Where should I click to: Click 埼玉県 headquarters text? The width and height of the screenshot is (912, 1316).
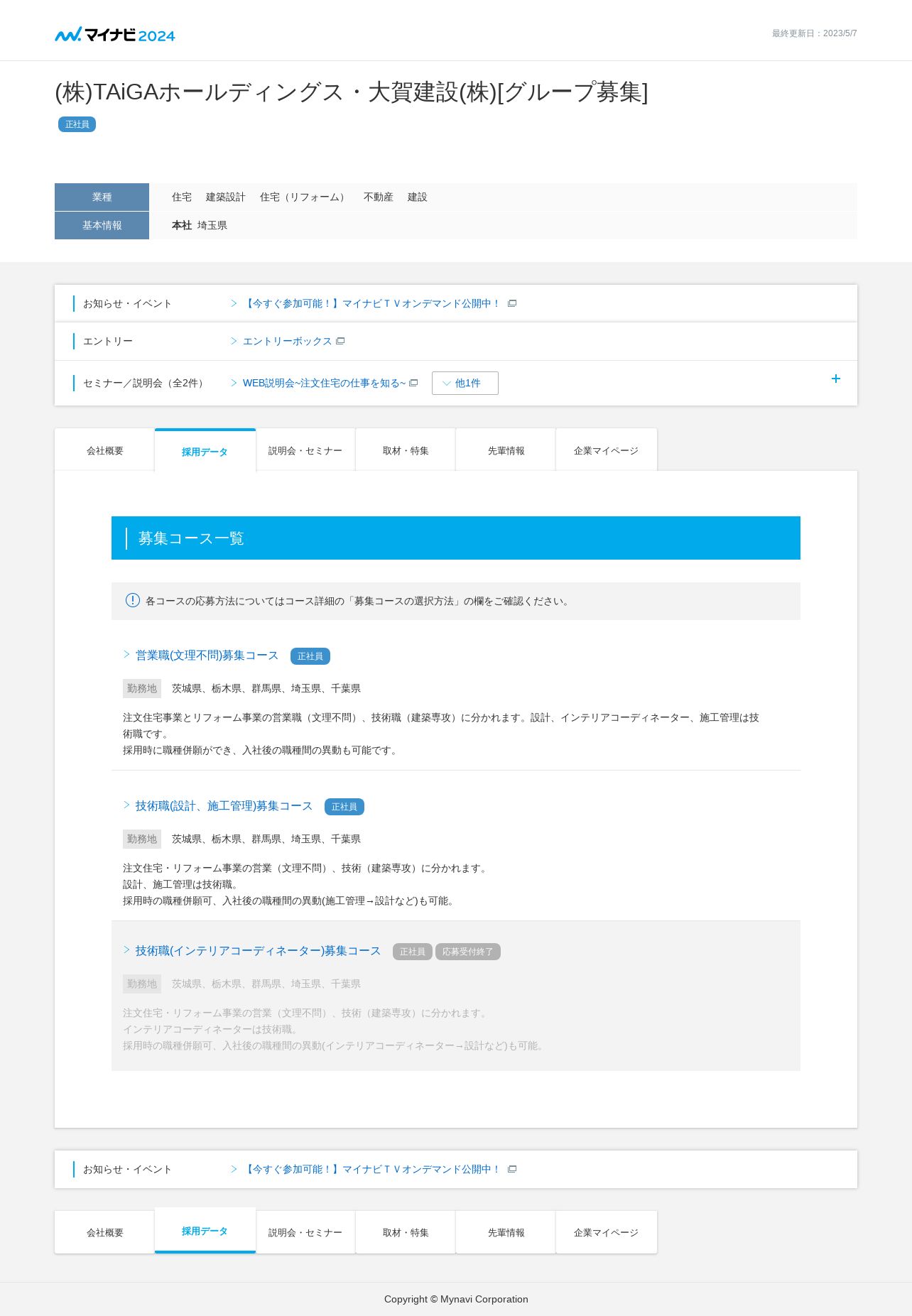pyautogui.click(x=212, y=225)
